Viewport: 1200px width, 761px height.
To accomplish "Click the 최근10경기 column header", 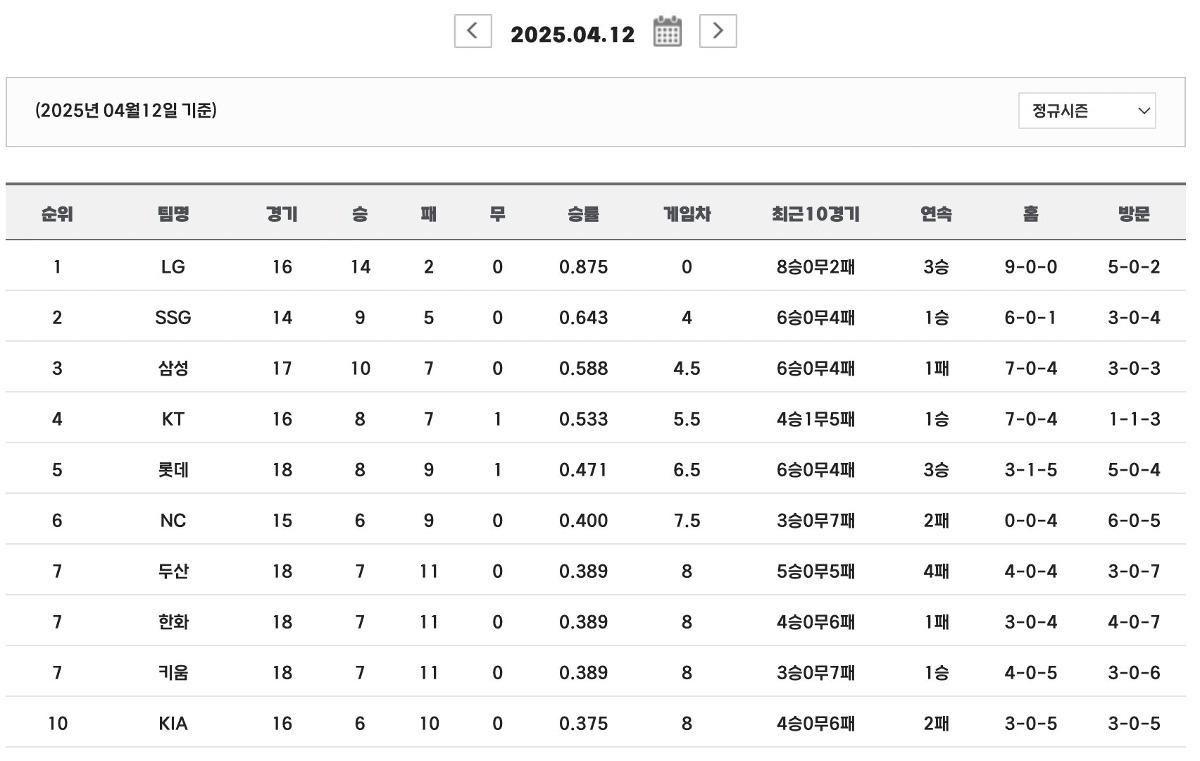I will coord(815,213).
